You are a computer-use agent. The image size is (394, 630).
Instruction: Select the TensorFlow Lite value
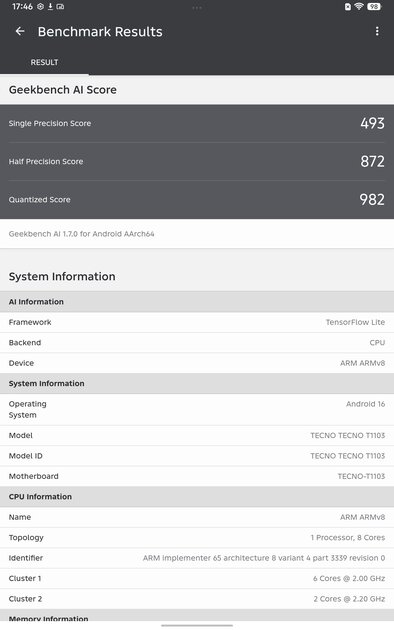point(355,322)
